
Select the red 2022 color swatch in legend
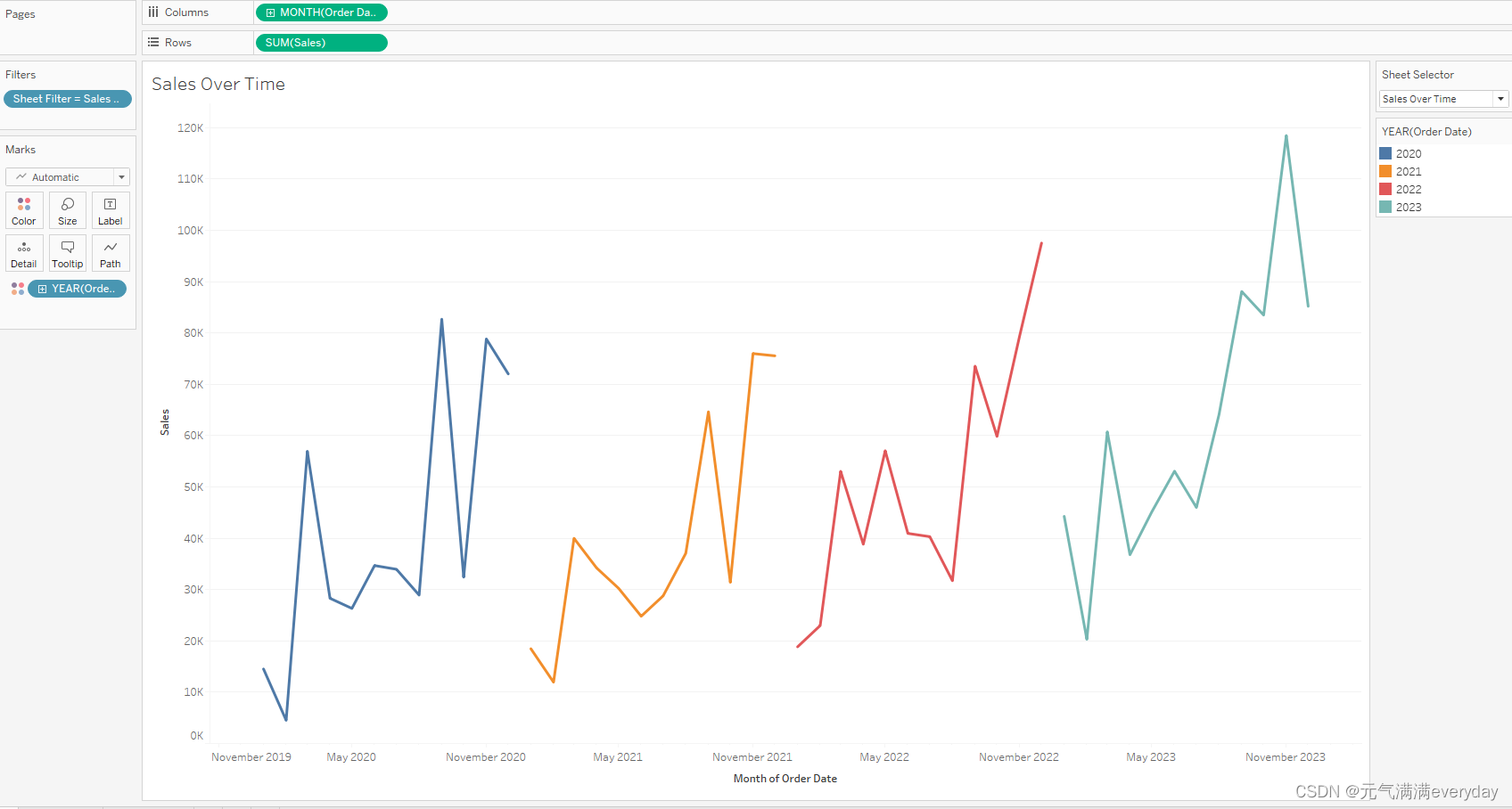tap(1384, 188)
